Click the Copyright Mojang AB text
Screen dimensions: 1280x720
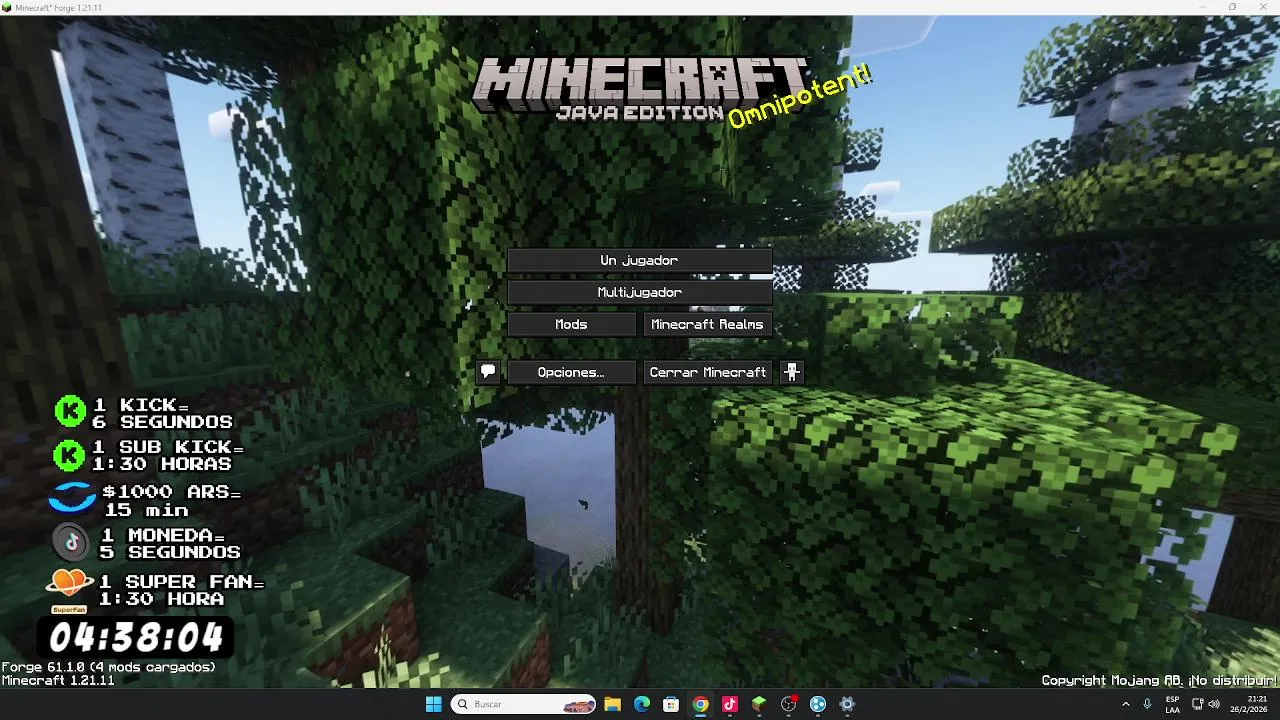click(1159, 680)
